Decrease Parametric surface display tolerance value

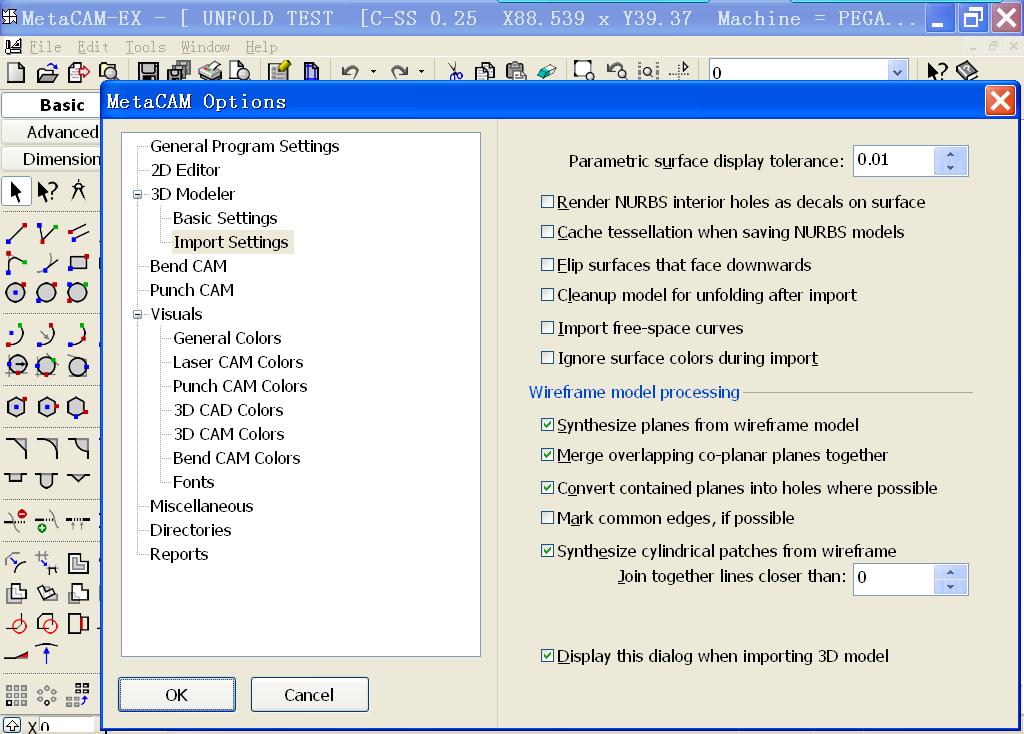tap(950, 168)
